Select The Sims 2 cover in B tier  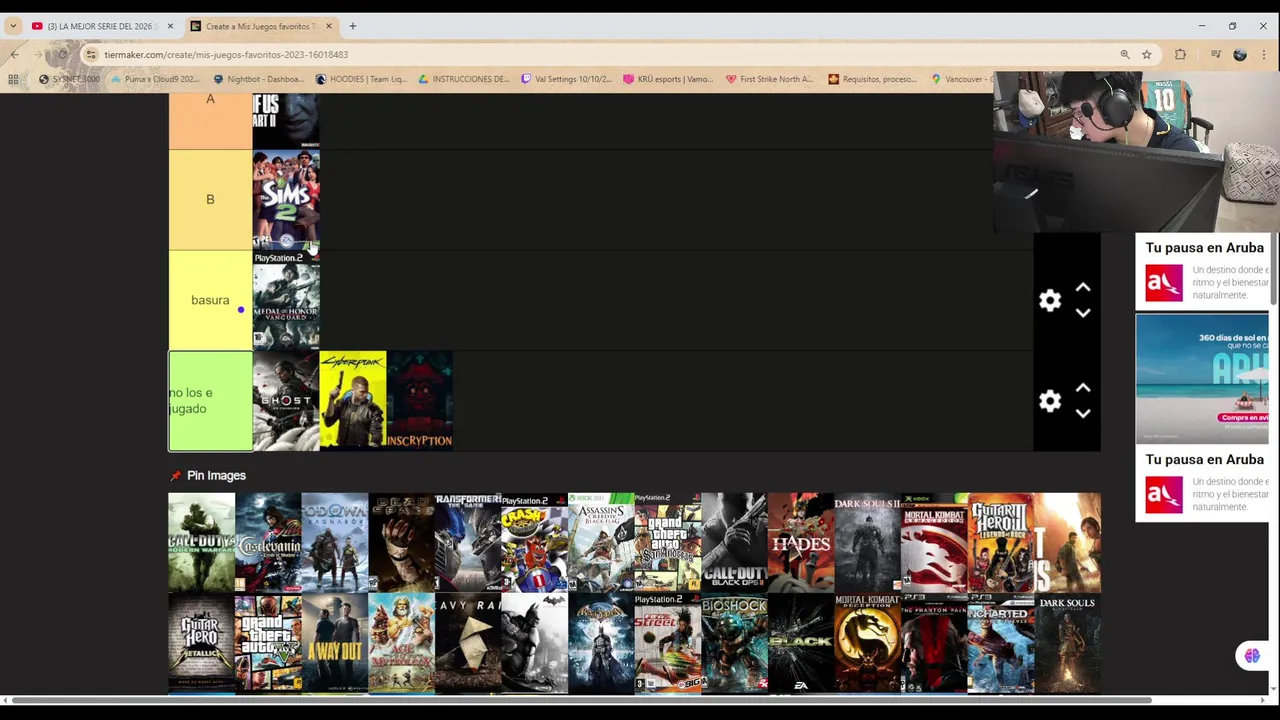pyautogui.click(x=286, y=199)
